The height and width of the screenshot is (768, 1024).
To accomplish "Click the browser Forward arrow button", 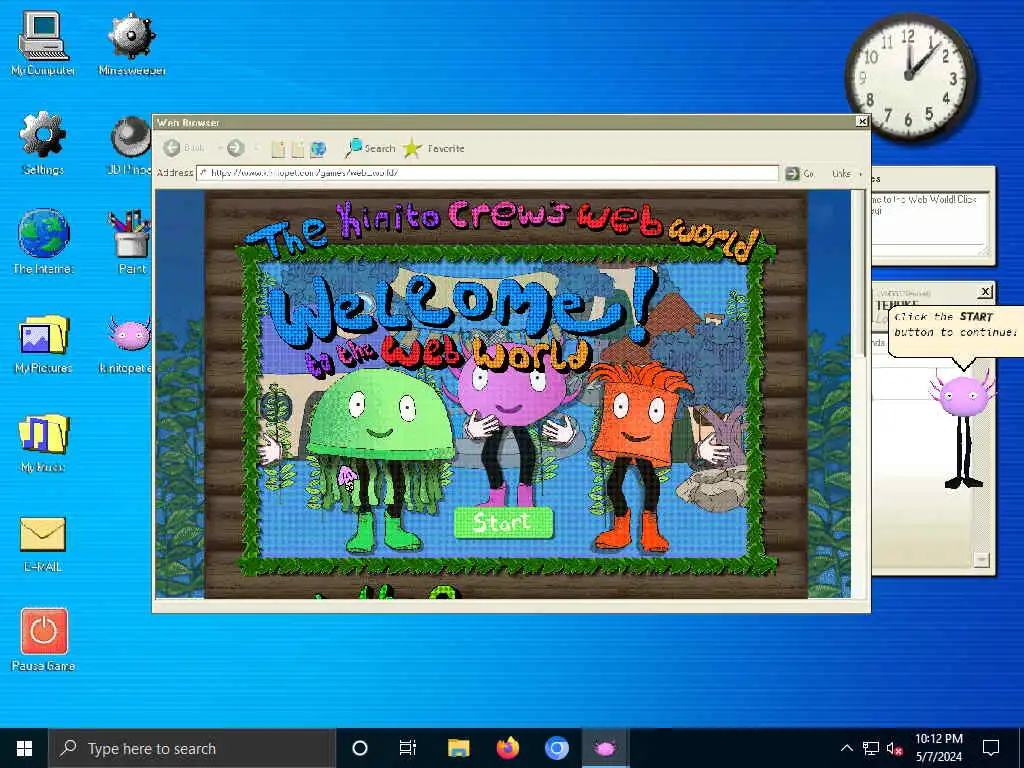I will pos(235,148).
